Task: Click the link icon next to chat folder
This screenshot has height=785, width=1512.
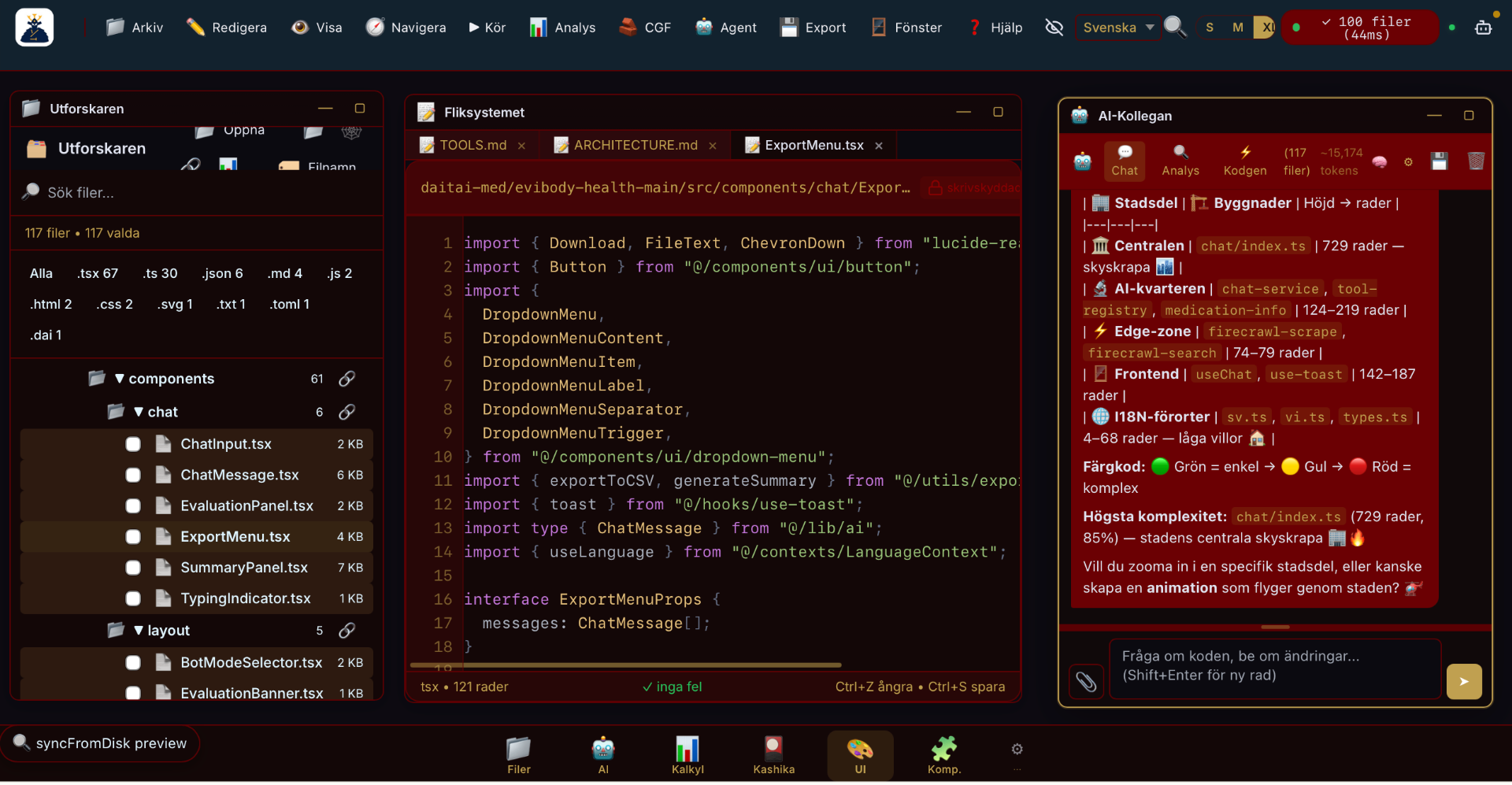Action: coord(346,412)
